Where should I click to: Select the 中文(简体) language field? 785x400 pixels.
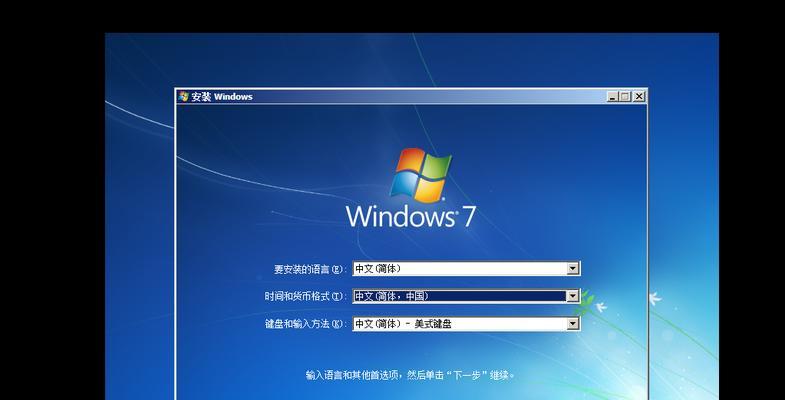coord(466,269)
